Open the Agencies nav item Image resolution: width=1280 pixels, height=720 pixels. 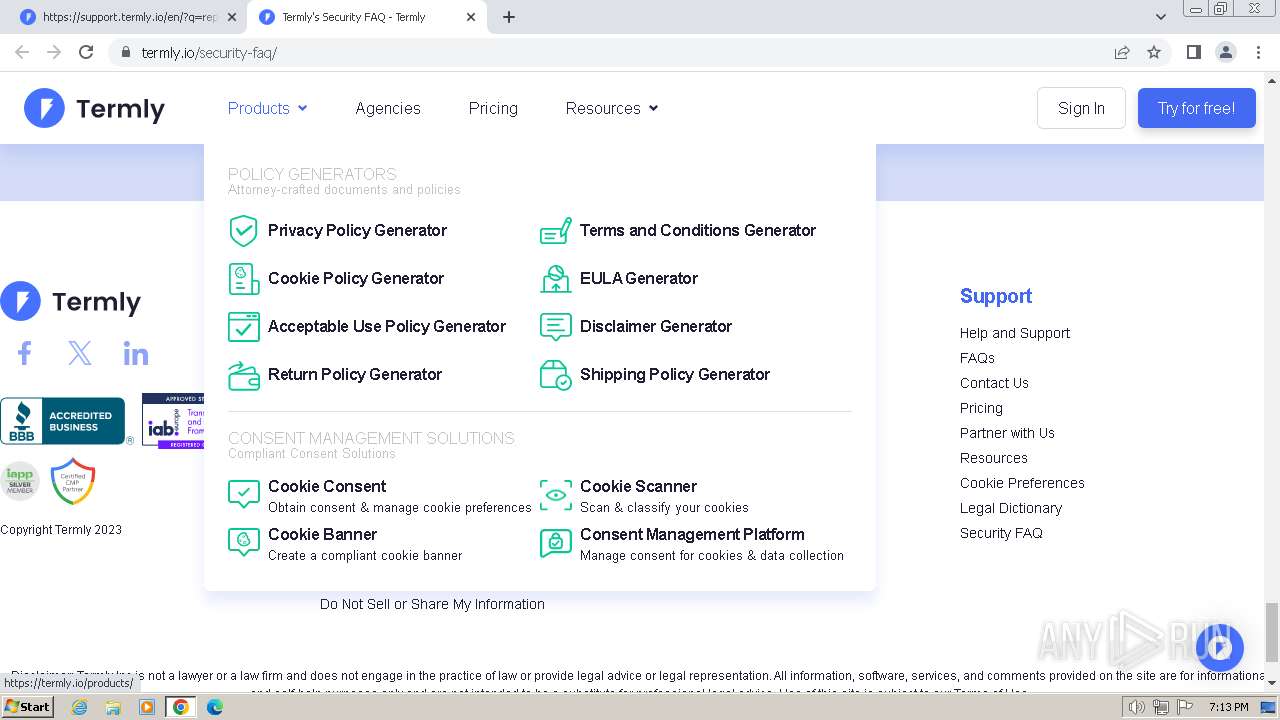point(388,108)
